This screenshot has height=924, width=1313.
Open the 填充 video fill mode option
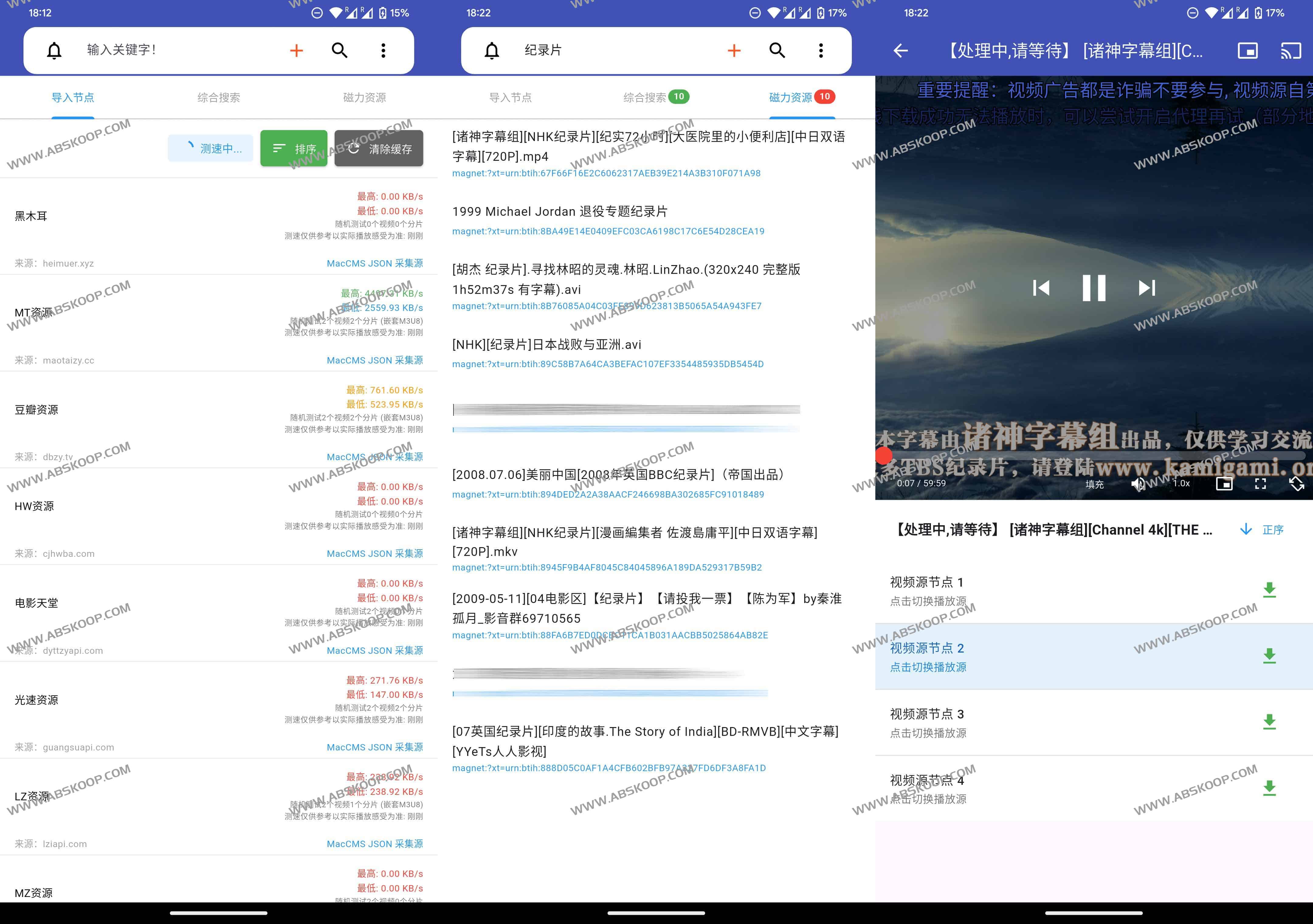tap(1094, 484)
